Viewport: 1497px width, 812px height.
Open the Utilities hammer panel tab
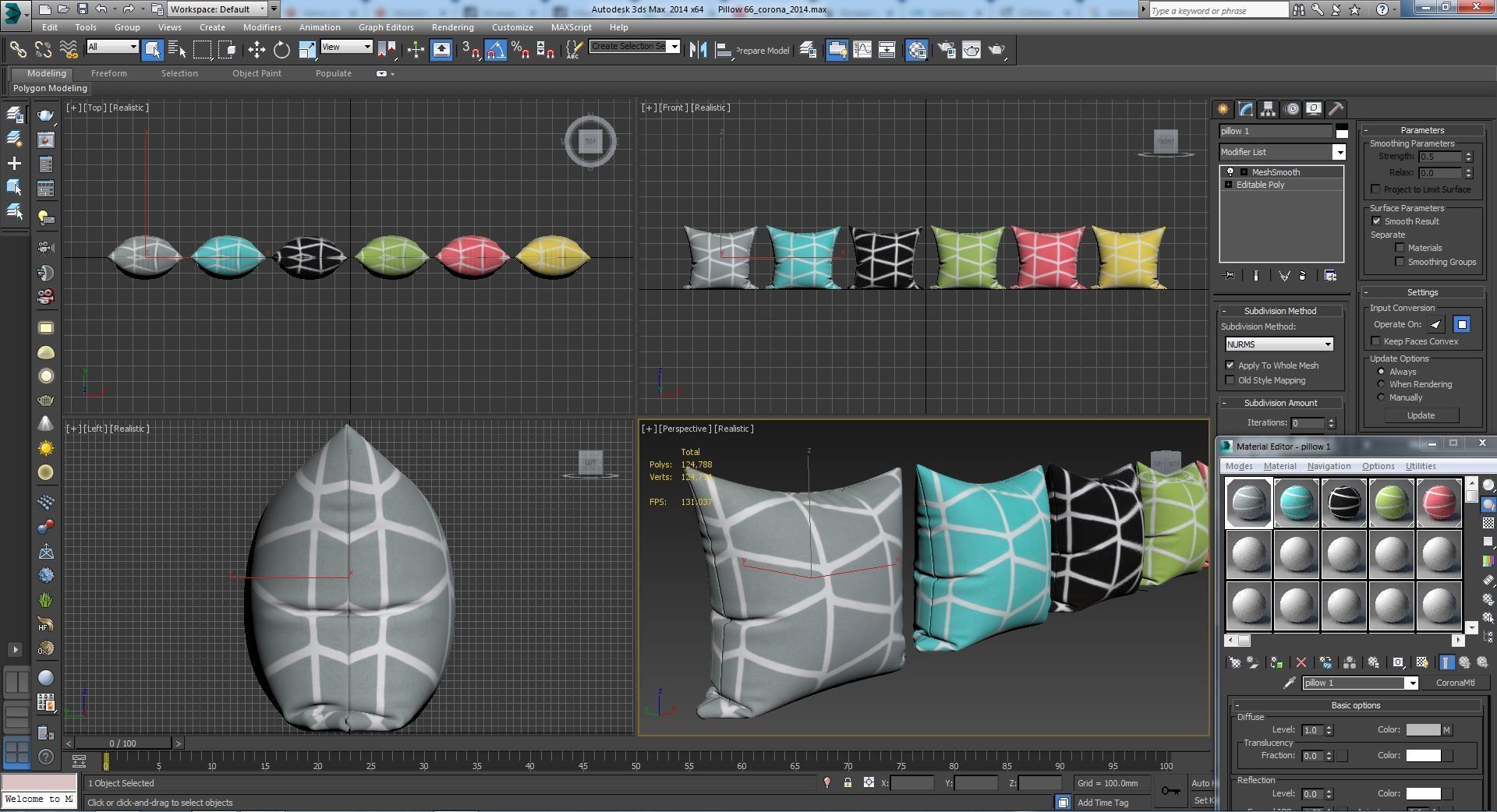tap(1336, 109)
